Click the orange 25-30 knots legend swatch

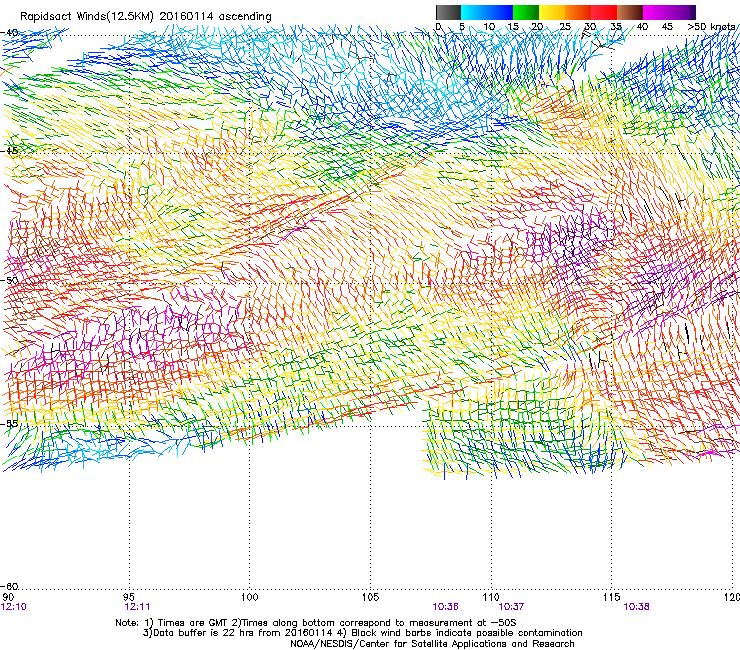pos(578,12)
